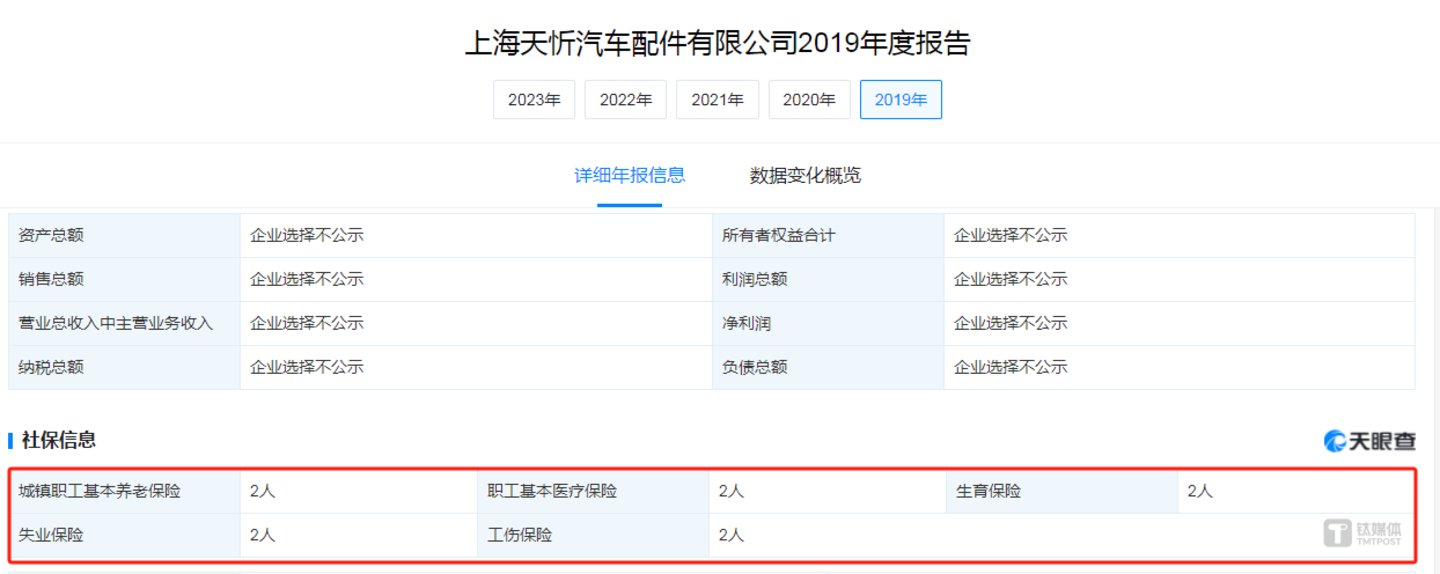Click the 净利润 label cell
Viewport: 1440px width, 574px height.
(x=746, y=324)
